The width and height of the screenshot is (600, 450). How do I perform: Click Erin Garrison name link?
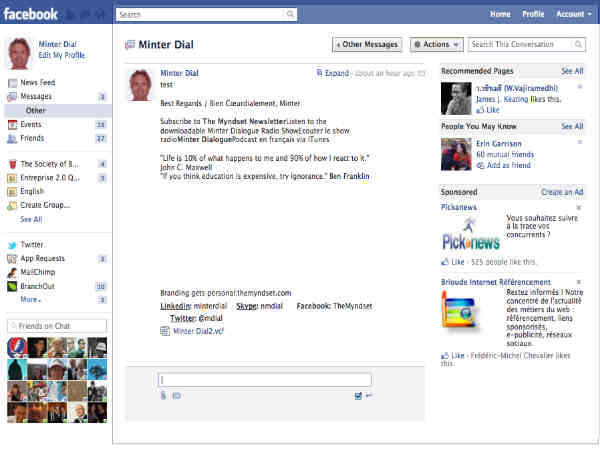[499, 143]
